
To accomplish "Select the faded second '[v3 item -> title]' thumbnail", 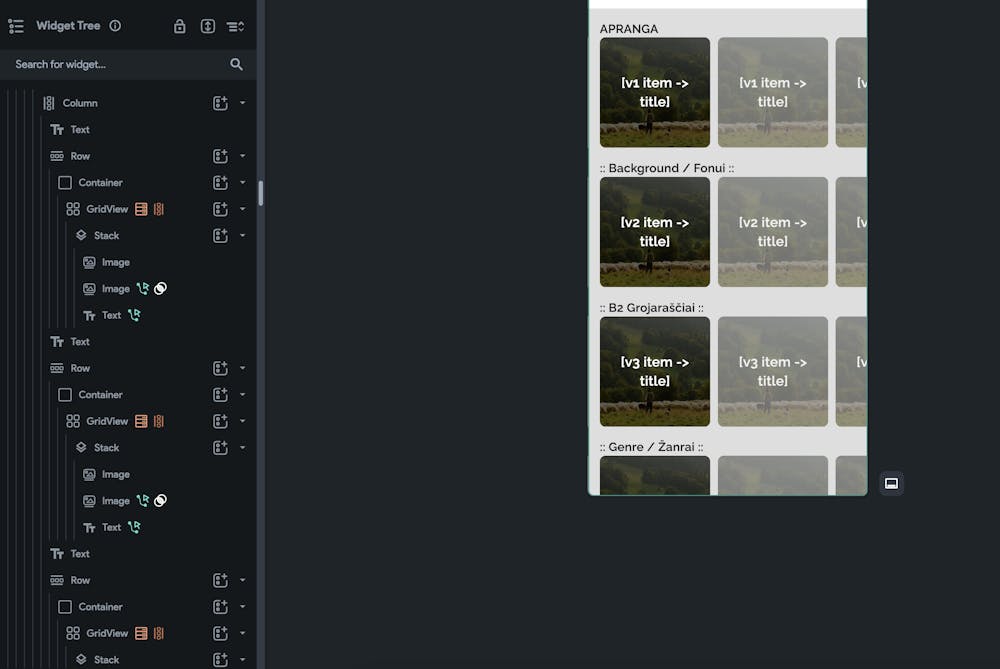I will (772, 372).
